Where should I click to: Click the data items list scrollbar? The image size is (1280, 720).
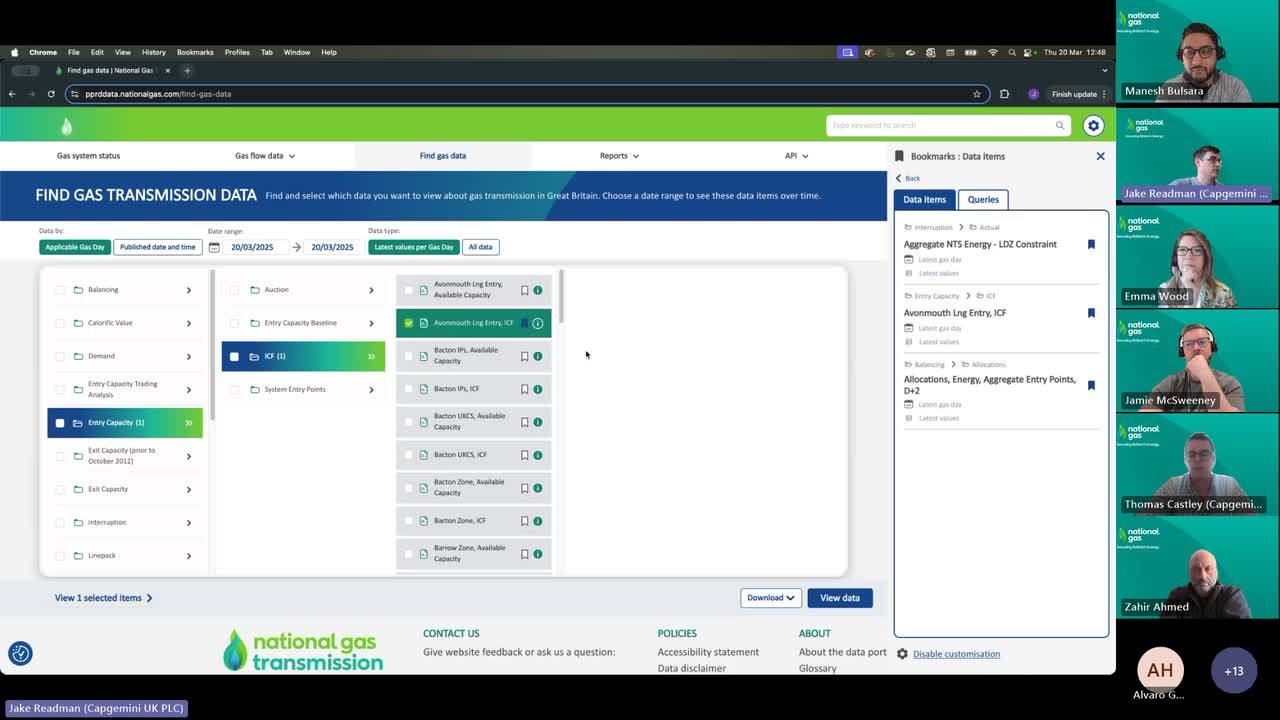coord(562,297)
